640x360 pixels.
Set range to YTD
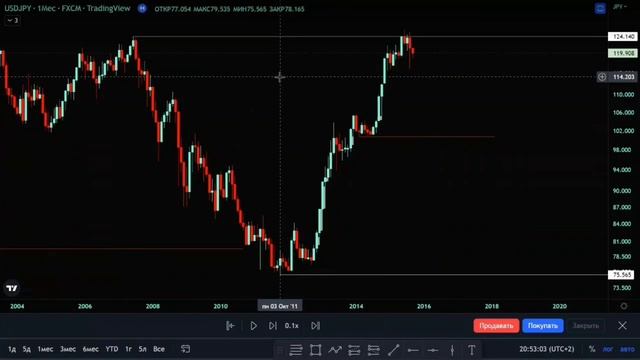[x=112, y=349]
